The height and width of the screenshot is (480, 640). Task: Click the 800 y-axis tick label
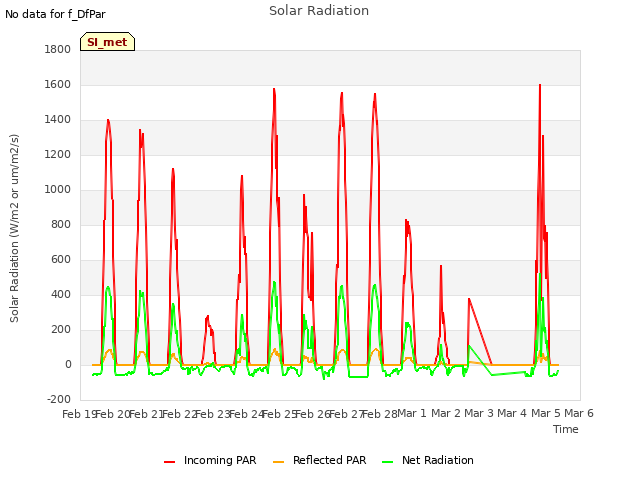point(61,224)
